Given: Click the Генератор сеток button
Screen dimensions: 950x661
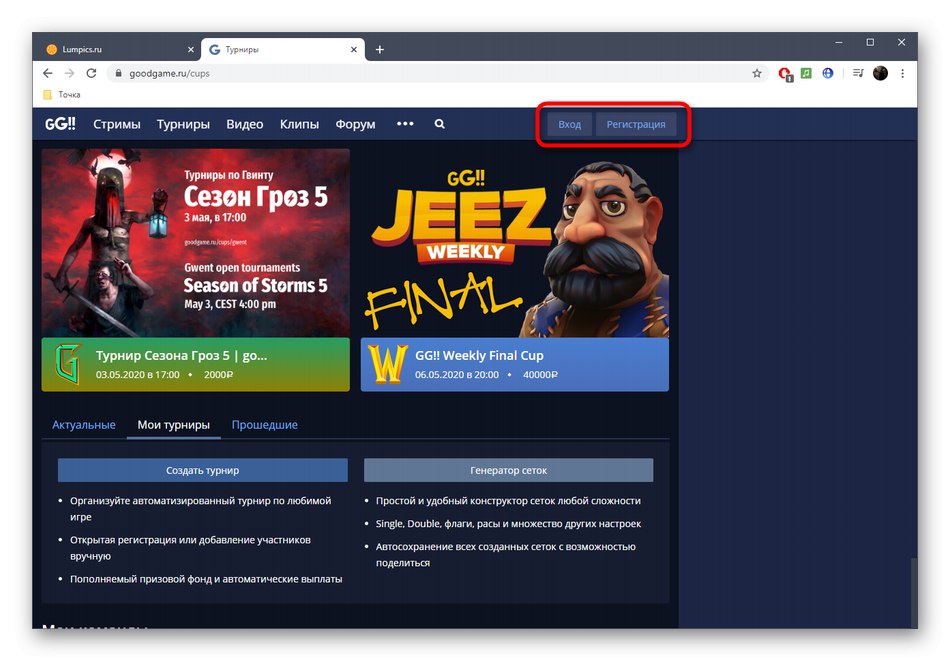Looking at the screenshot, I should [508, 470].
